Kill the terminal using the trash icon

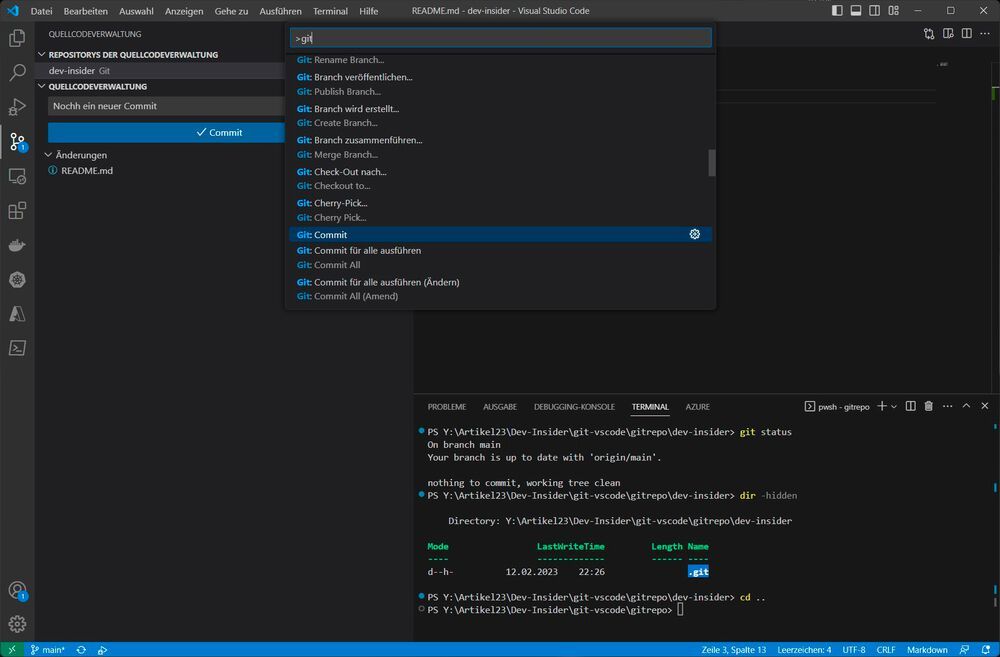click(x=930, y=406)
